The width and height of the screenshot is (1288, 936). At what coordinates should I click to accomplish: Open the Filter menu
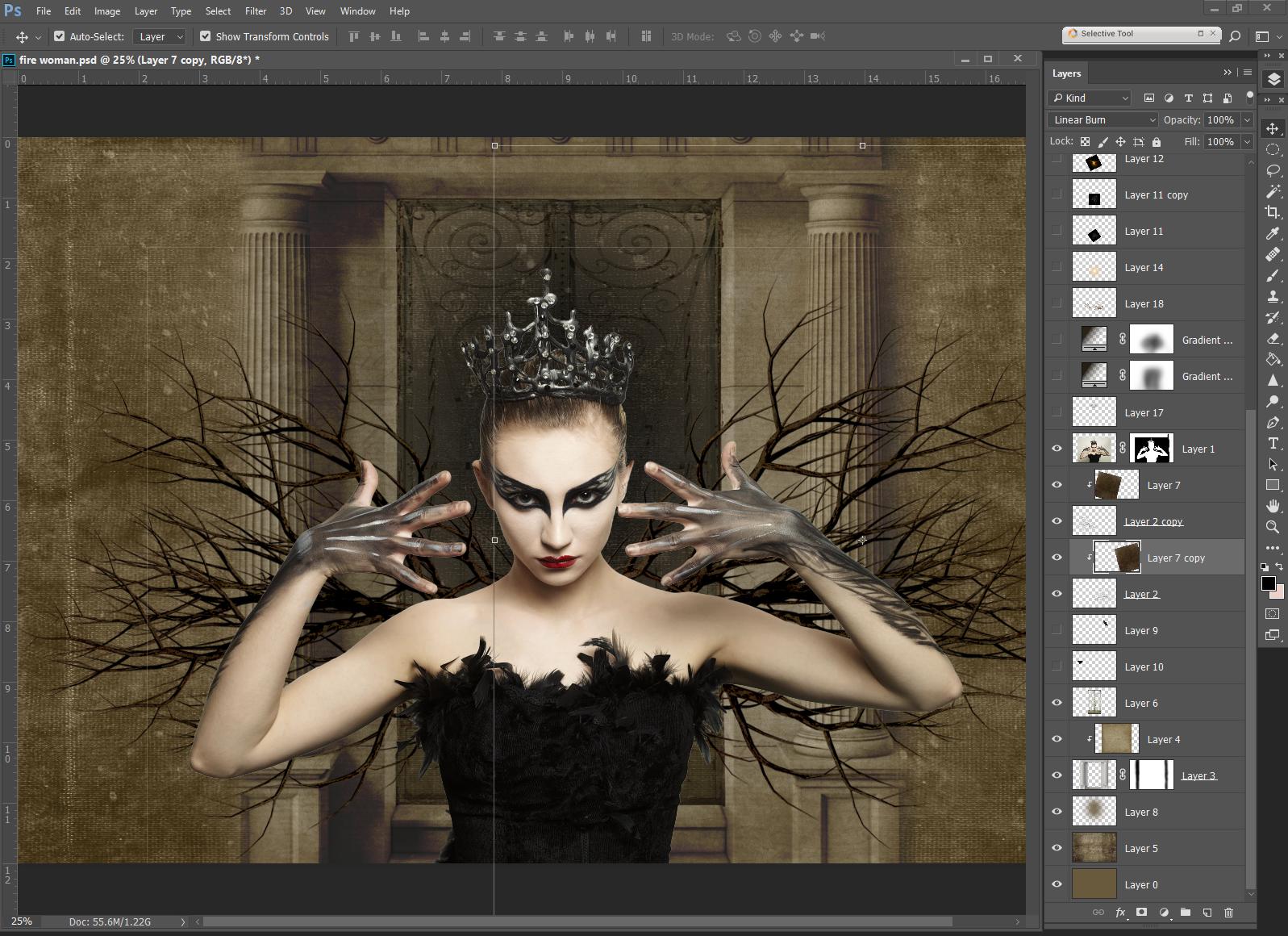coord(255,11)
